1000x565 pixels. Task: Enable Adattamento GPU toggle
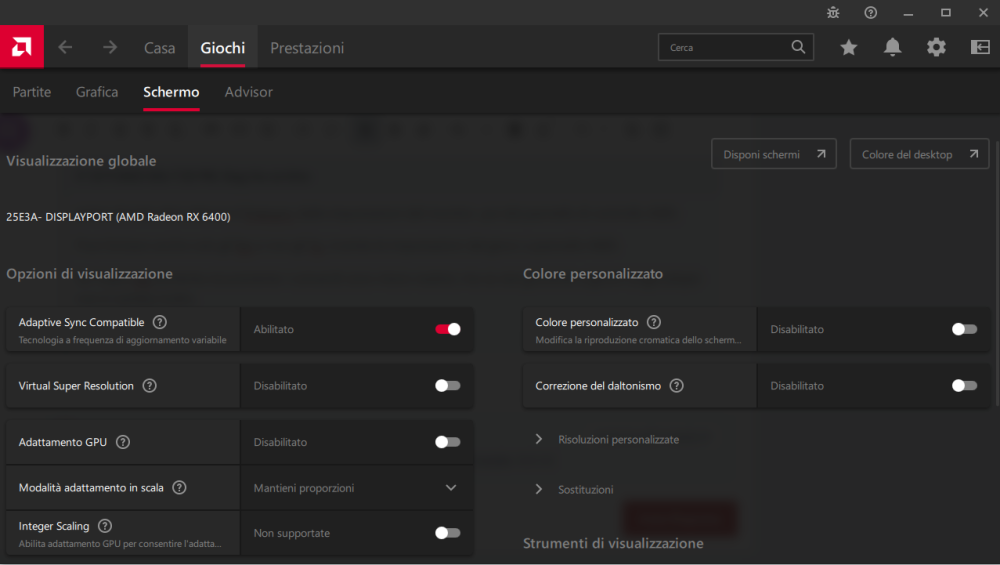coord(448,442)
